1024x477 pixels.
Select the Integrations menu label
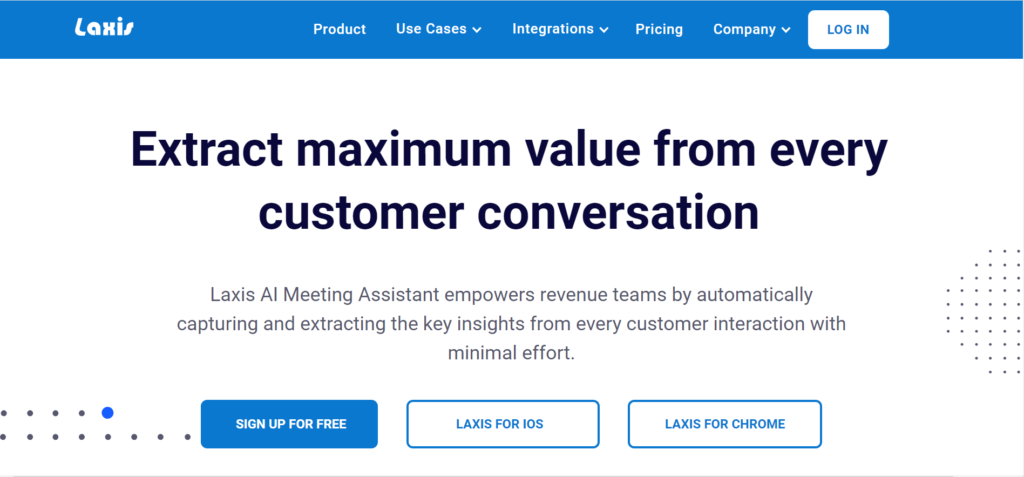[553, 29]
